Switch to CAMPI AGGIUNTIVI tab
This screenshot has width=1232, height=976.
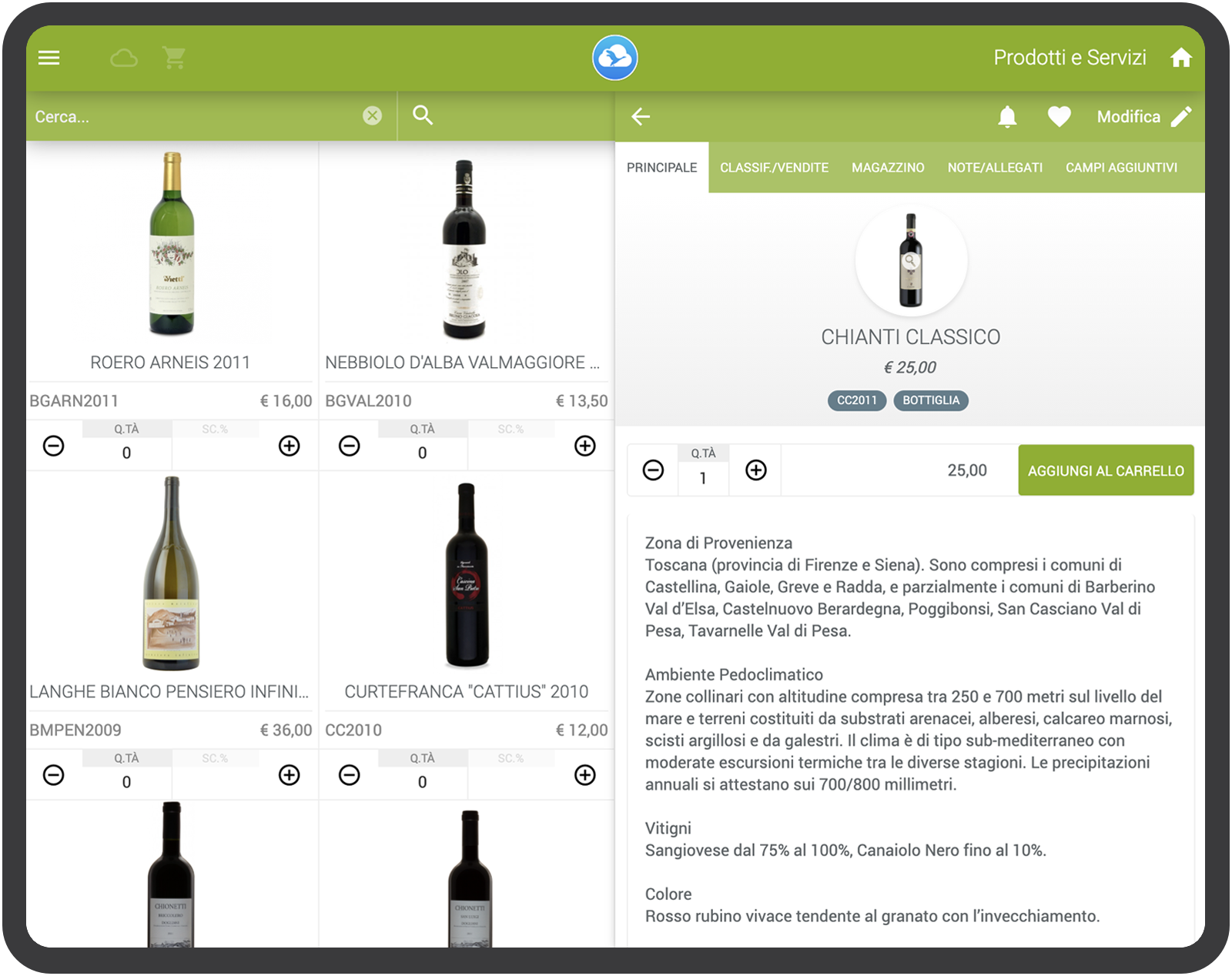[x=1121, y=167]
